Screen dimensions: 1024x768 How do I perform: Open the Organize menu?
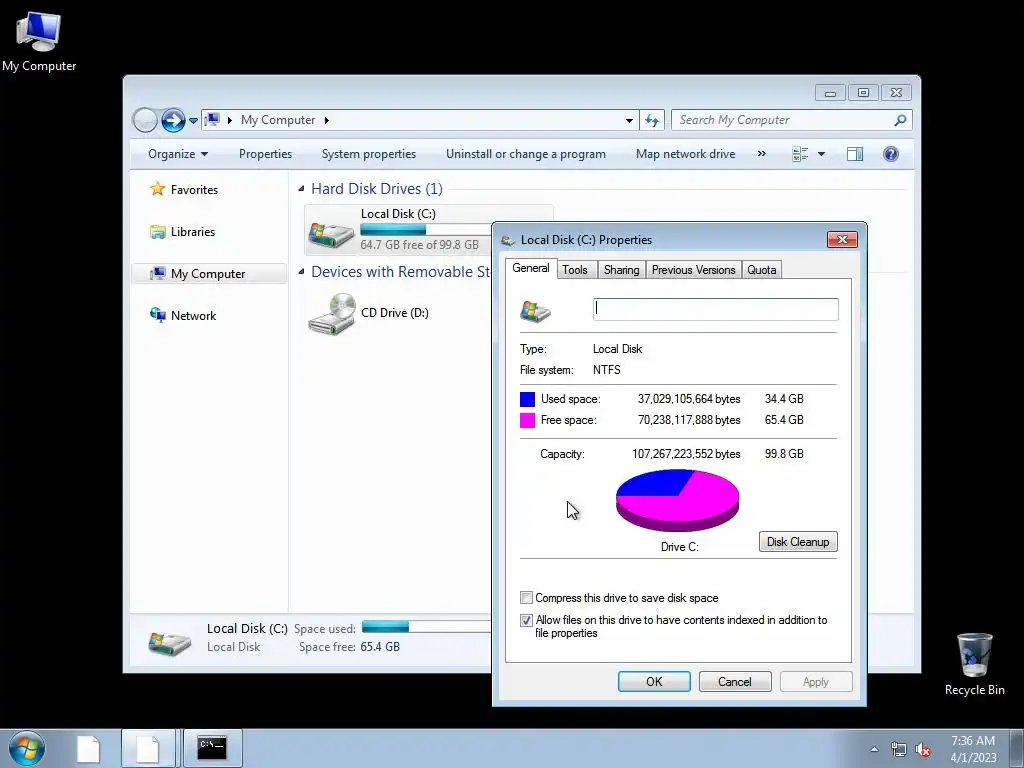(x=178, y=154)
